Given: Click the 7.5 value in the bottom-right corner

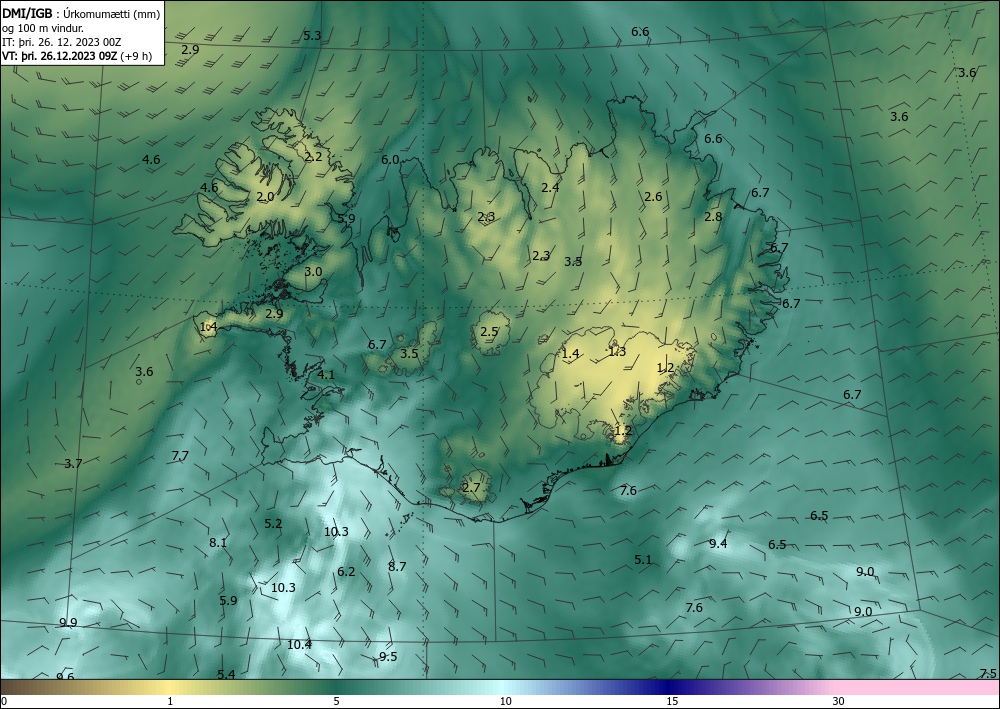Looking at the screenshot, I should click(988, 673).
